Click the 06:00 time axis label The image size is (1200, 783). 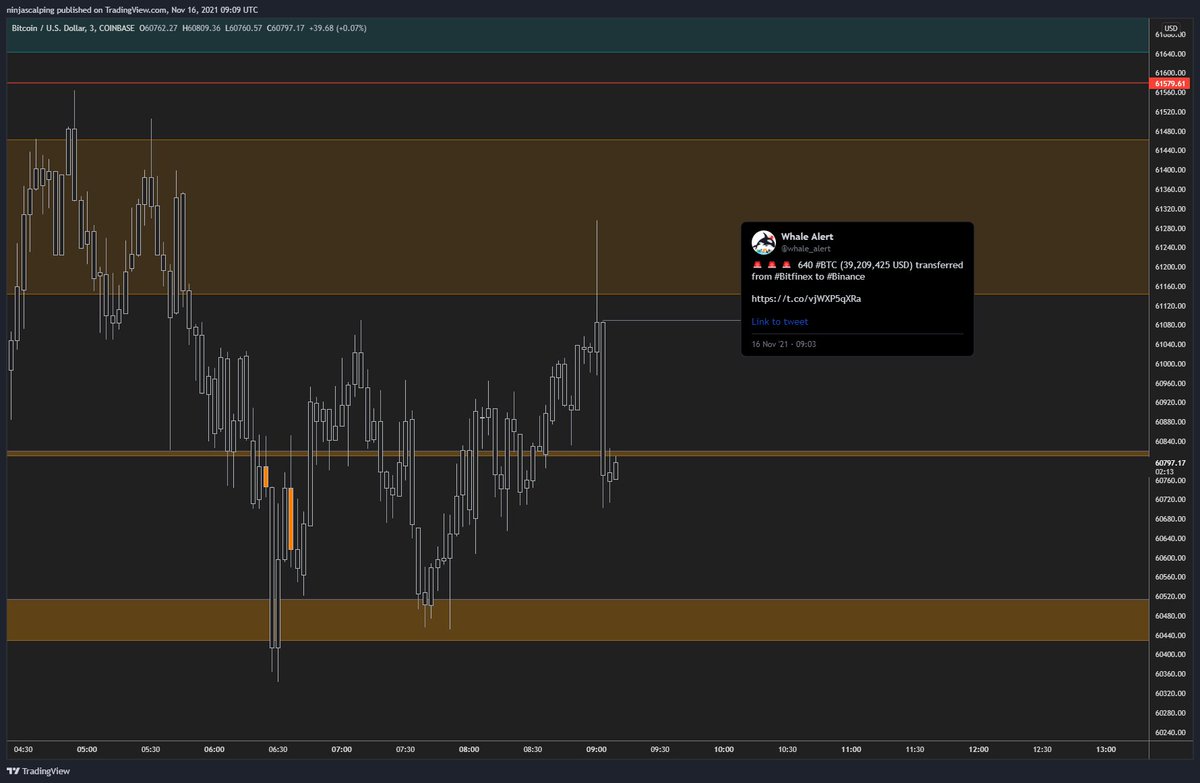214,748
